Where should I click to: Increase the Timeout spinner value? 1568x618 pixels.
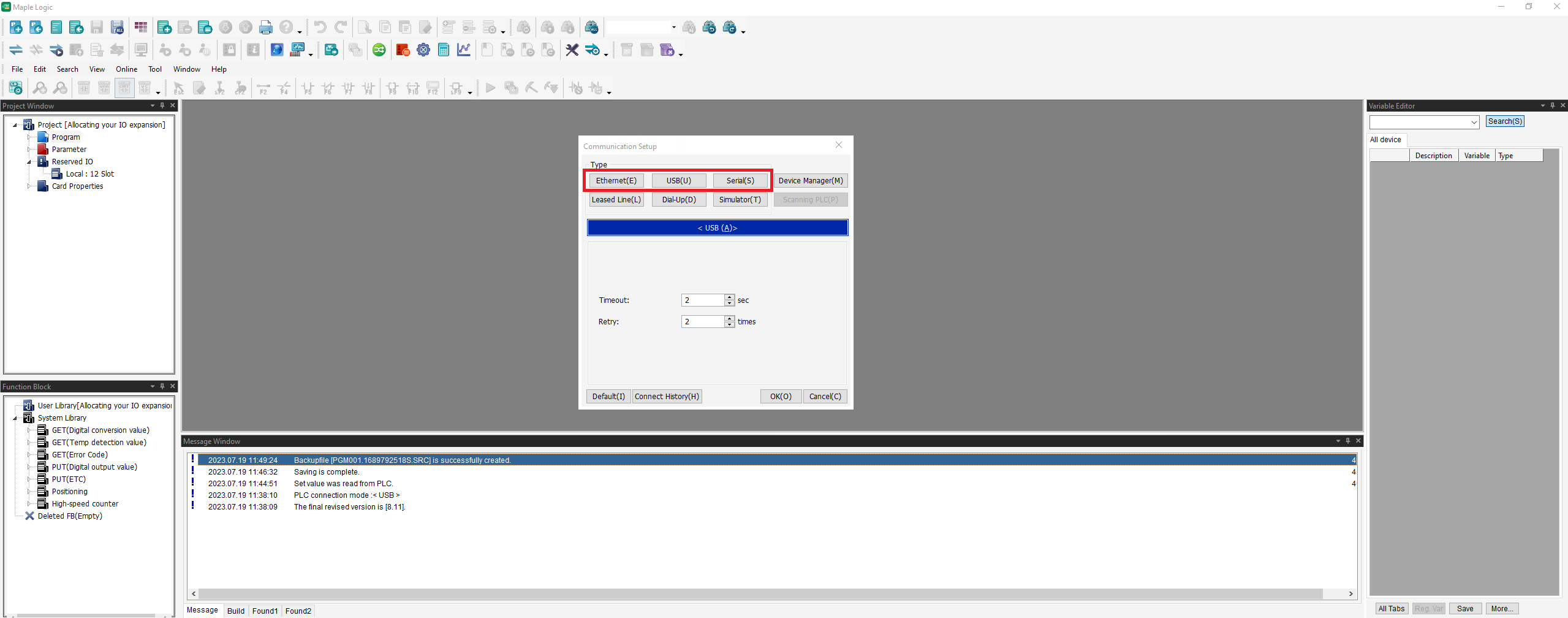tap(729, 297)
